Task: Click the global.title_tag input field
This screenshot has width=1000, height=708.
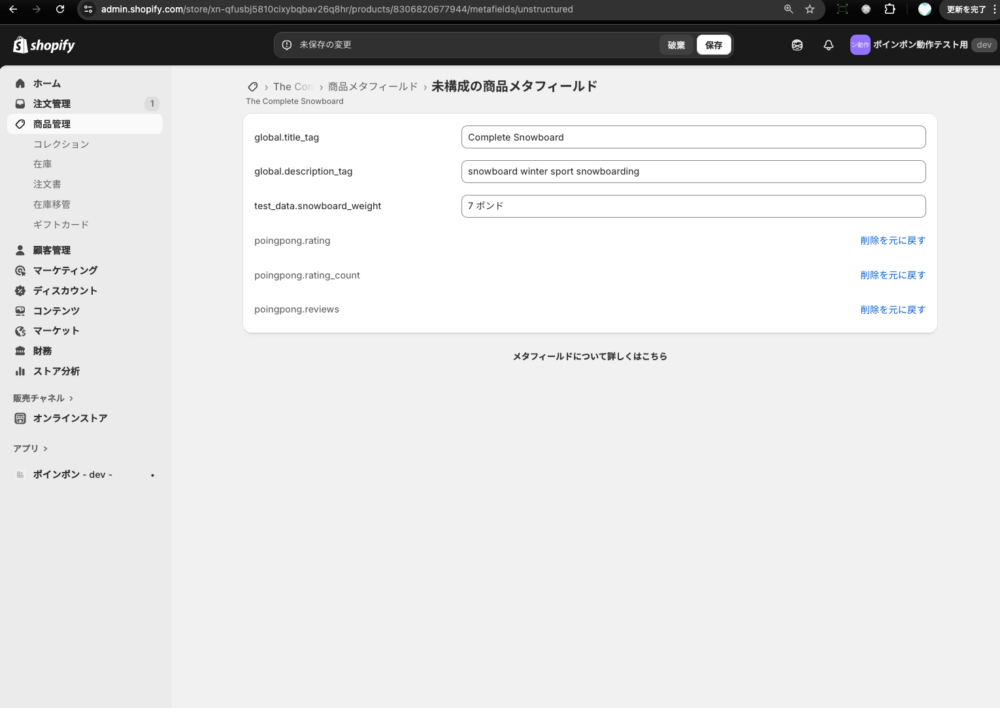Action: click(x=693, y=137)
